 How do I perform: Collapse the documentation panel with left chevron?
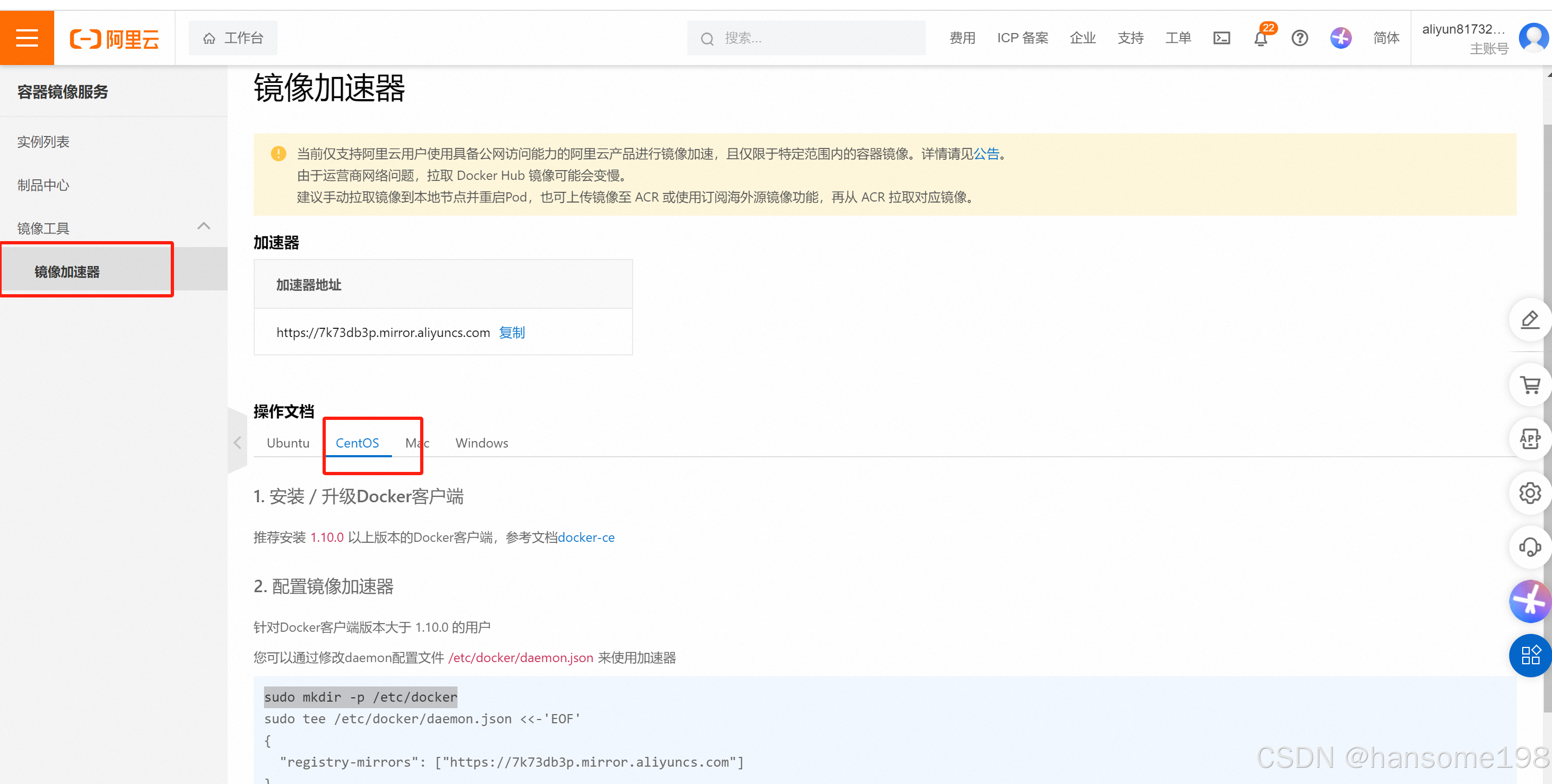pyautogui.click(x=237, y=442)
